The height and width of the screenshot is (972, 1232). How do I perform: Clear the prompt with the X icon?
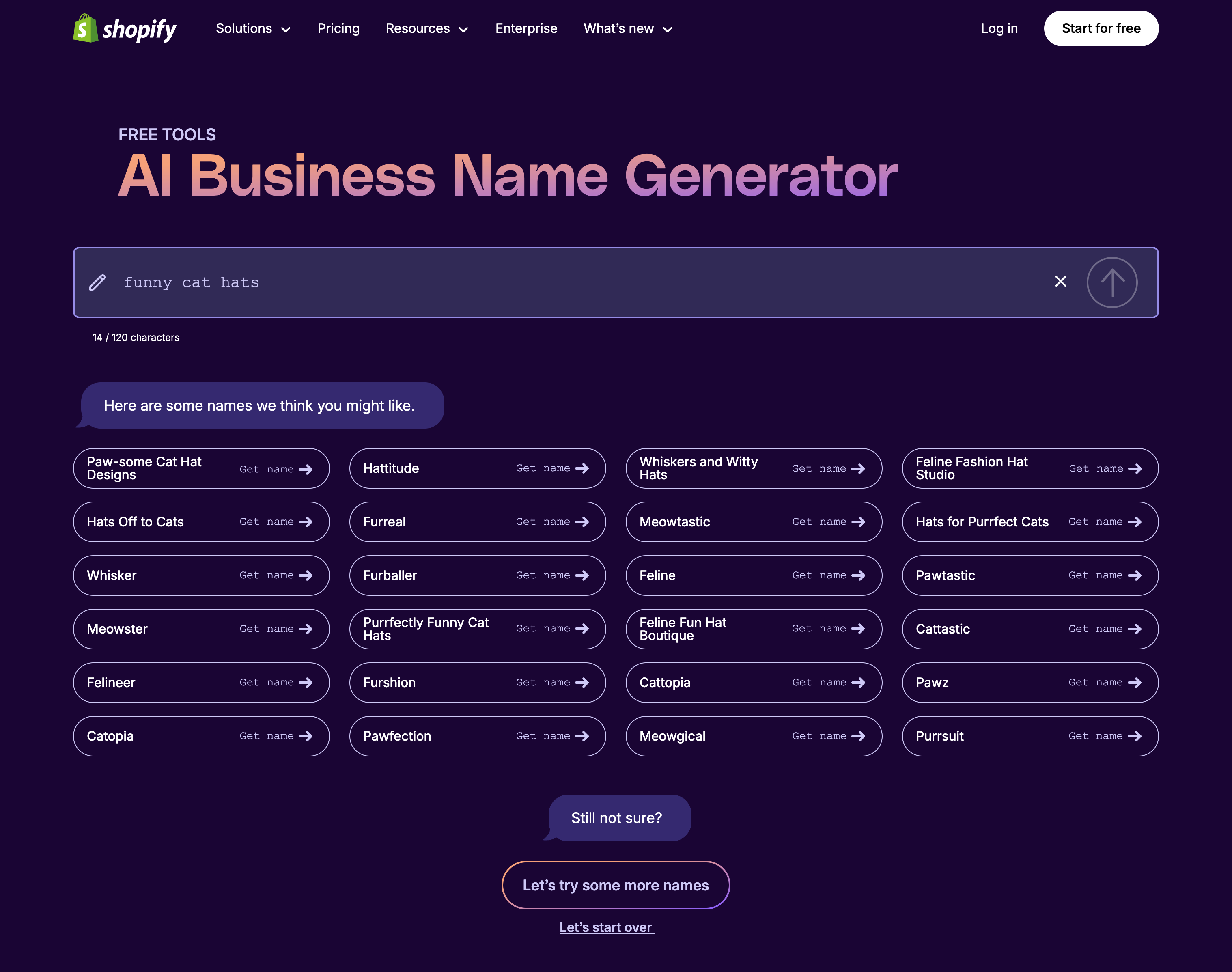(1060, 281)
